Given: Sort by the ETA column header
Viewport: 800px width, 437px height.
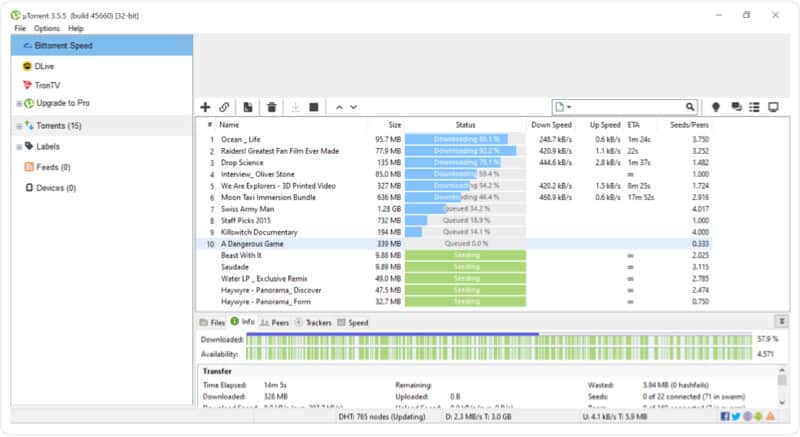Looking at the screenshot, I should (x=633, y=125).
